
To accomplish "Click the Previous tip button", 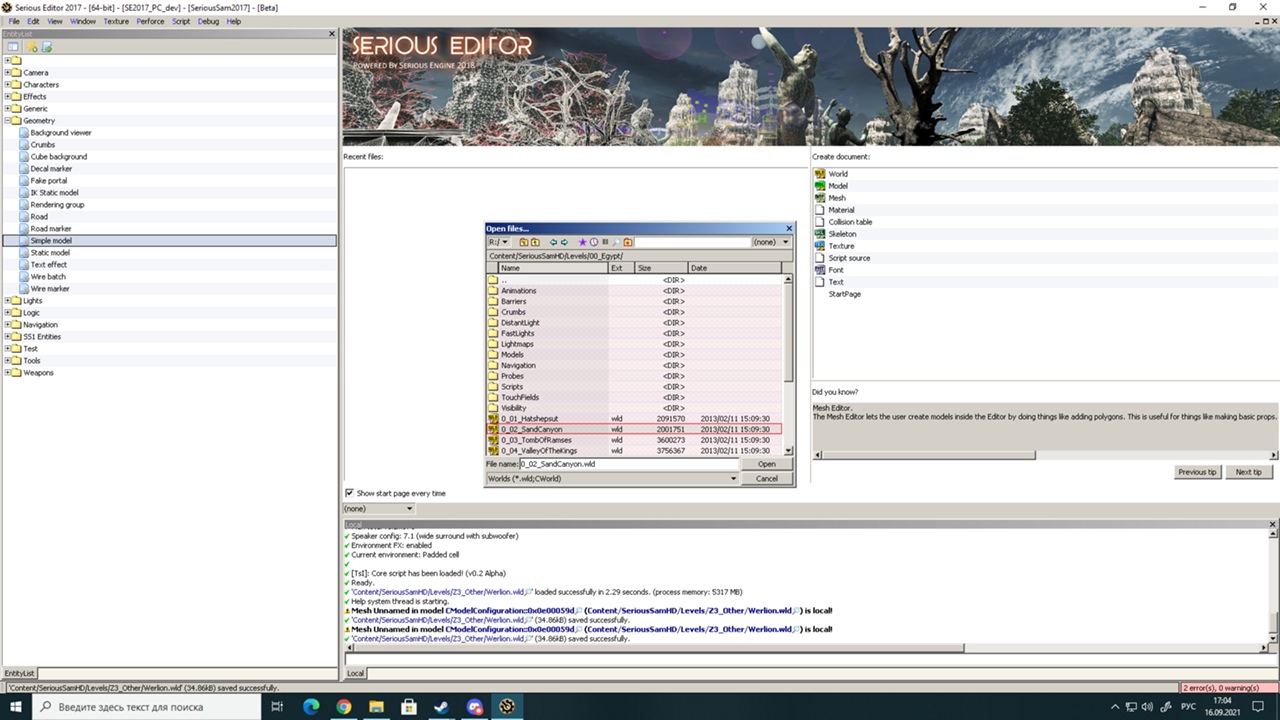I will [x=1197, y=472].
